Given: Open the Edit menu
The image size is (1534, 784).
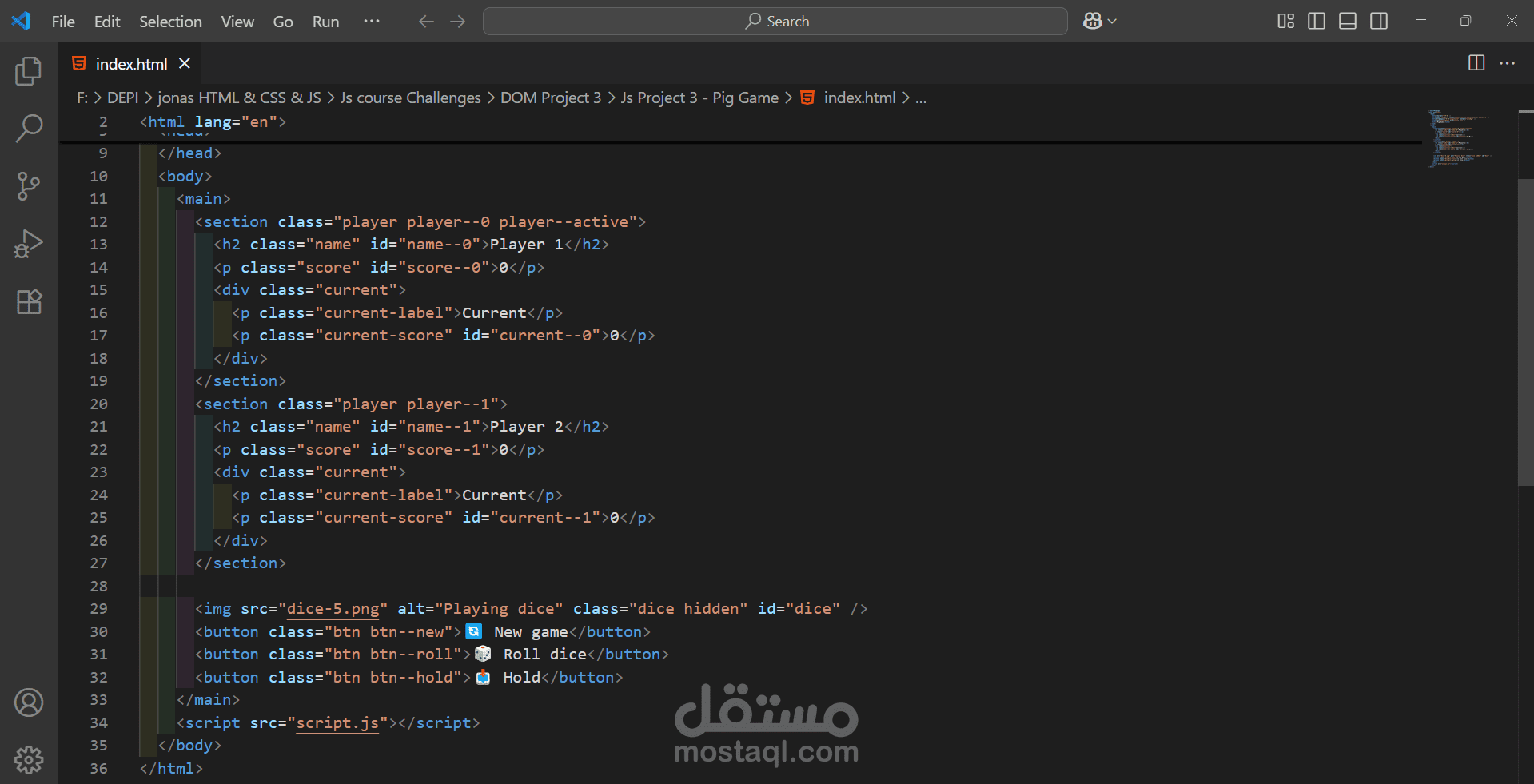Looking at the screenshot, I should [107, 22].
